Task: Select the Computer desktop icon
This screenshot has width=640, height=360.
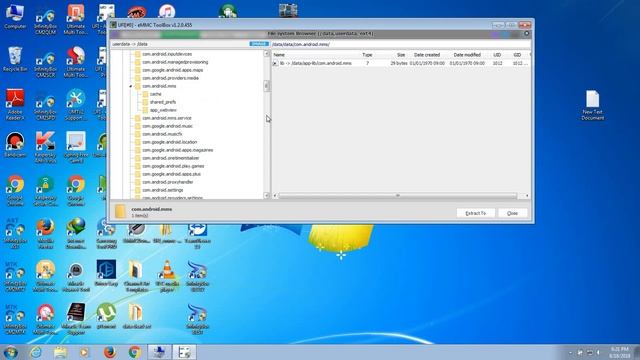Action: (x=15, y=17)
